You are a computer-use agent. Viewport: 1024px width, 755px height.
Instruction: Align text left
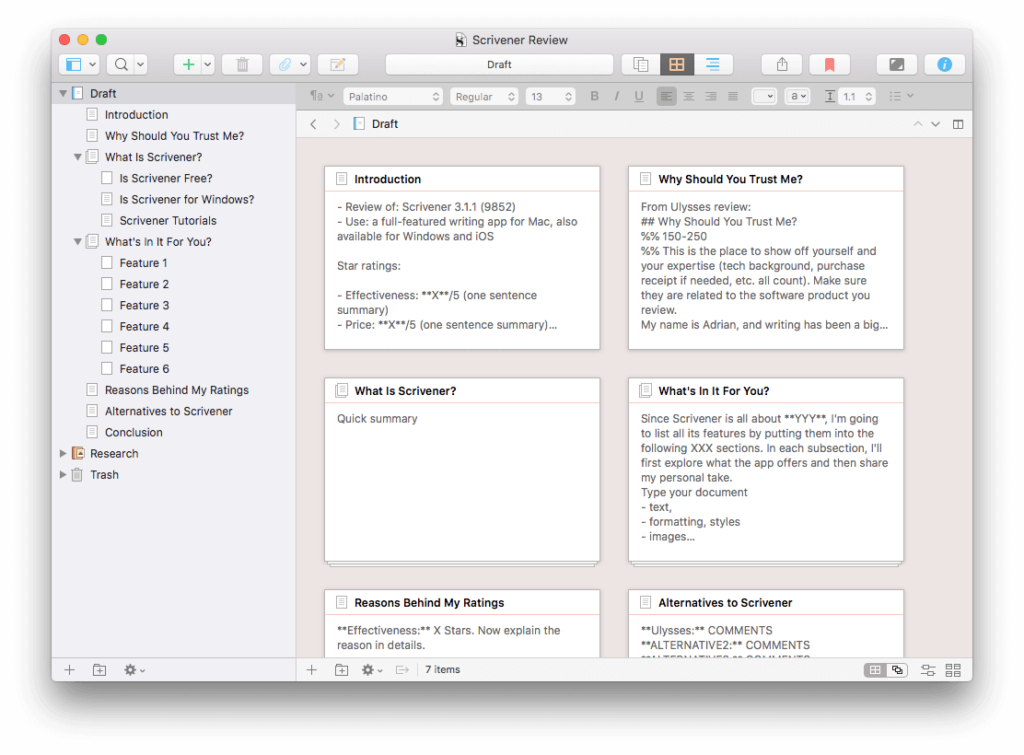click(666, 96)
